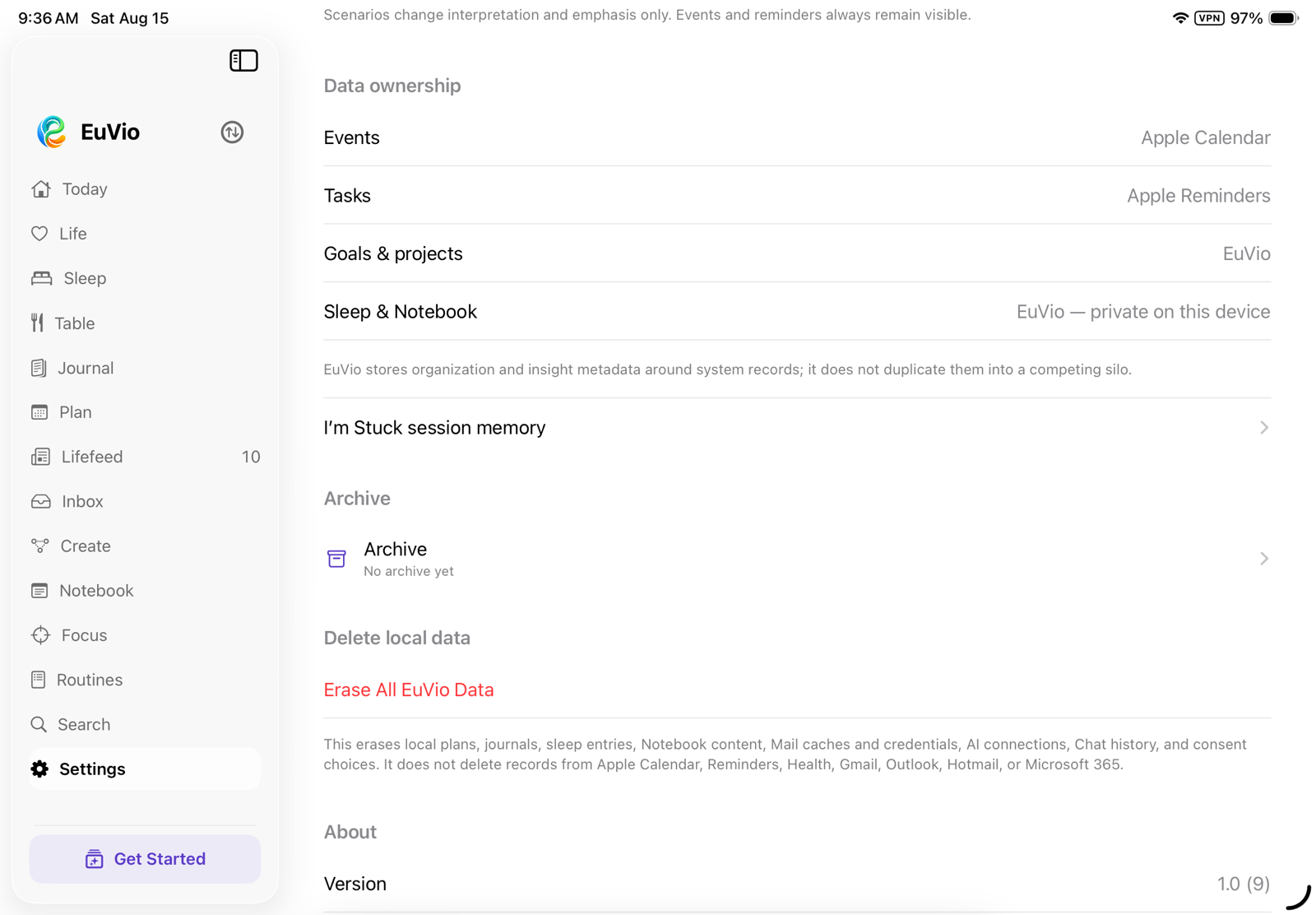Open Inbox via tray icon
Viewport: 1316px width, 915px height.
pos(40,501)
